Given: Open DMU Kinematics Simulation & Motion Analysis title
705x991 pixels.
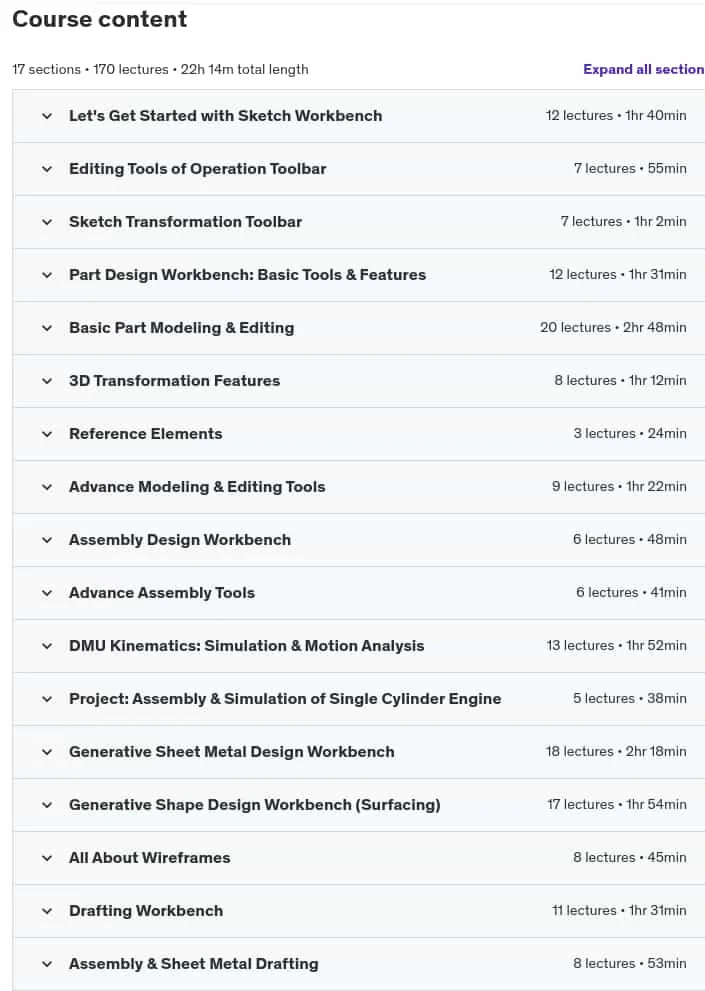Looking at the screenshot, I should 247,646.
